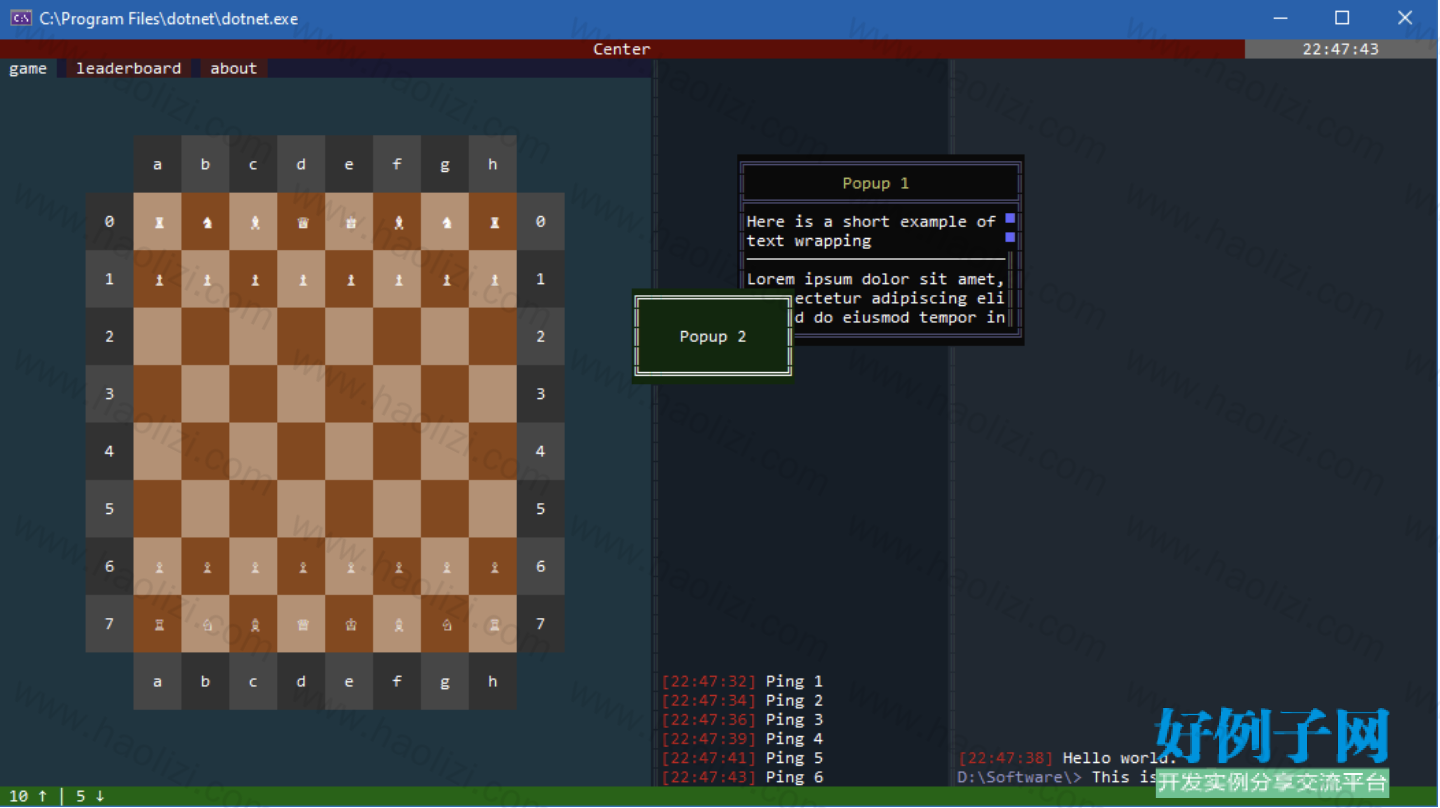Open the leaderboard tab
The width and height of the screenshot is (1440, 808).
(x=129, y=68)
